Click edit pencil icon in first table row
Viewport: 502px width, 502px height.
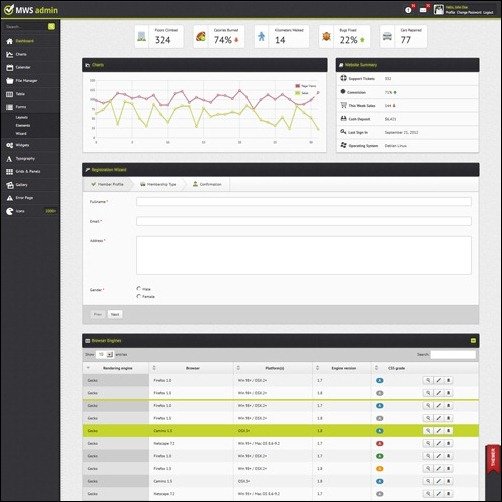pos(438,380)
